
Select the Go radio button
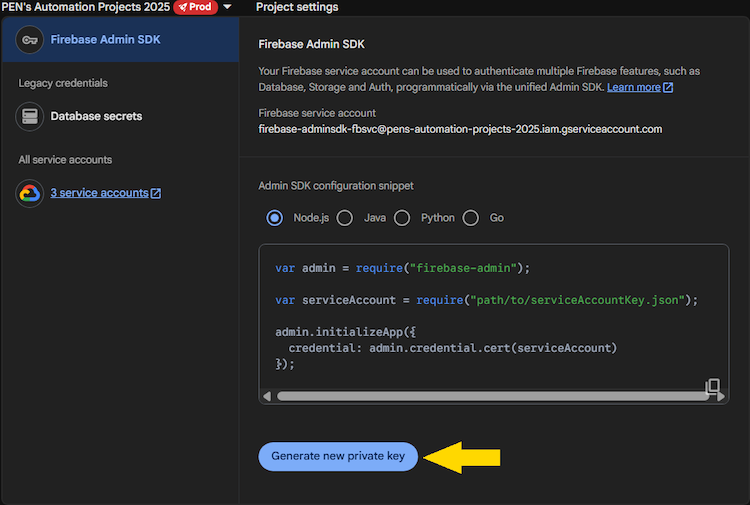(x=471, y=218)
